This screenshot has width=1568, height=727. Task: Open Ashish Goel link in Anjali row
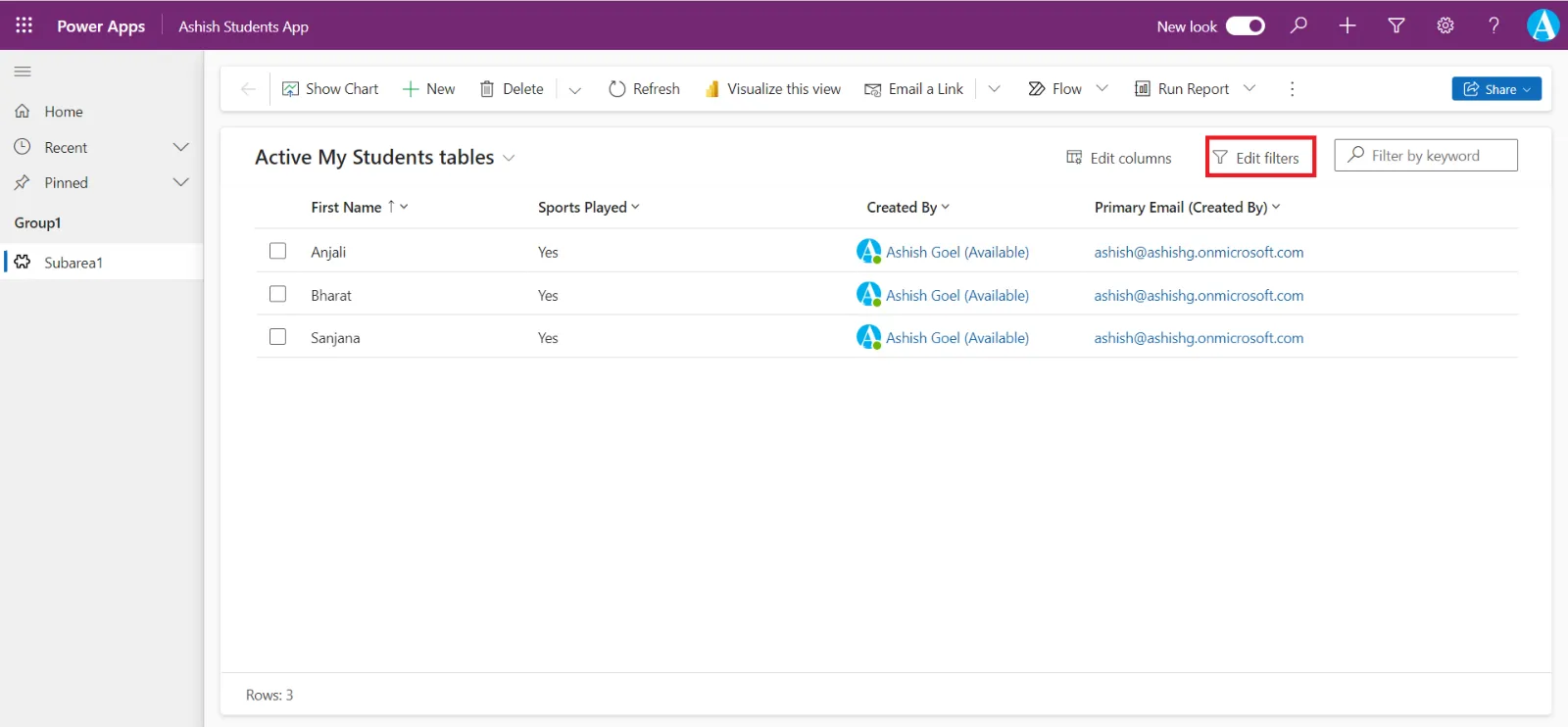(x=957, y=253)
